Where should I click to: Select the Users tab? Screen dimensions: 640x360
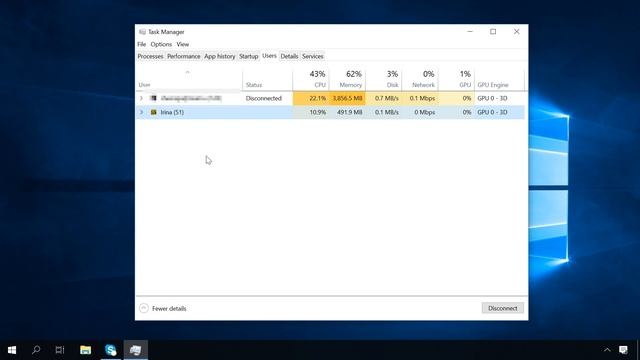269,56
